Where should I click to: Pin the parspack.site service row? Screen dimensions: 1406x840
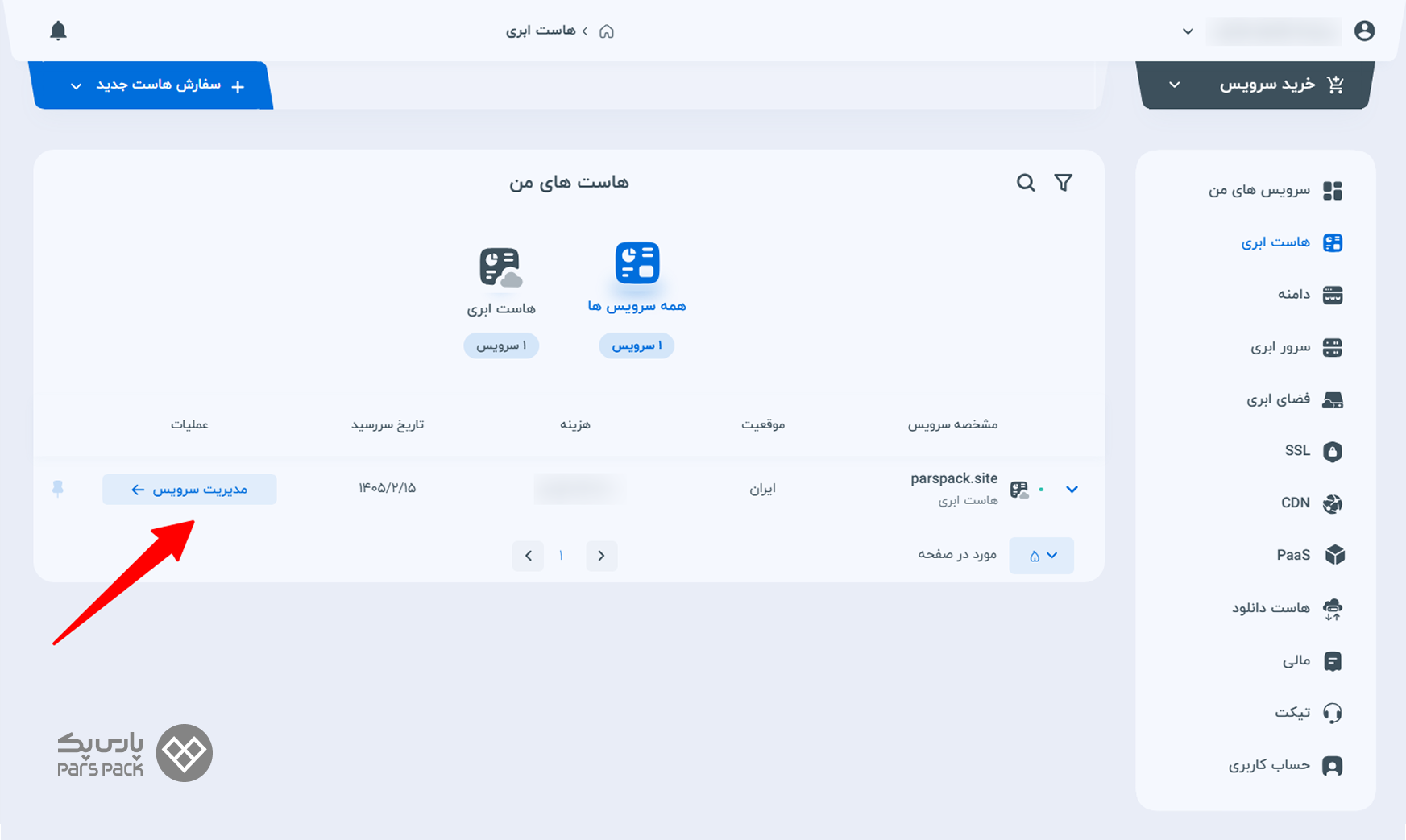[x=58, y=489]
